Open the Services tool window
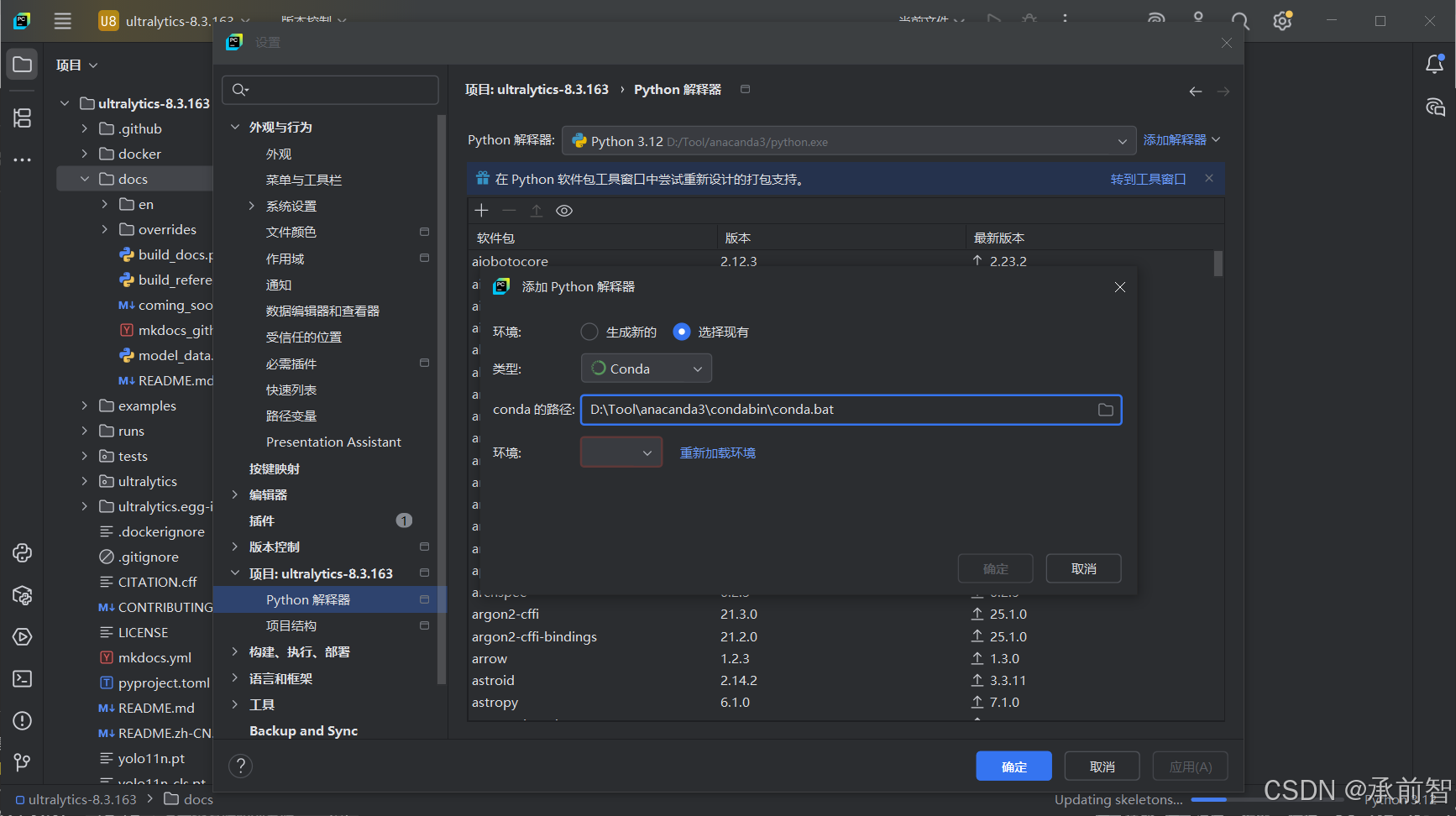This screenshot has width=1456, height=816. (23, 637)
